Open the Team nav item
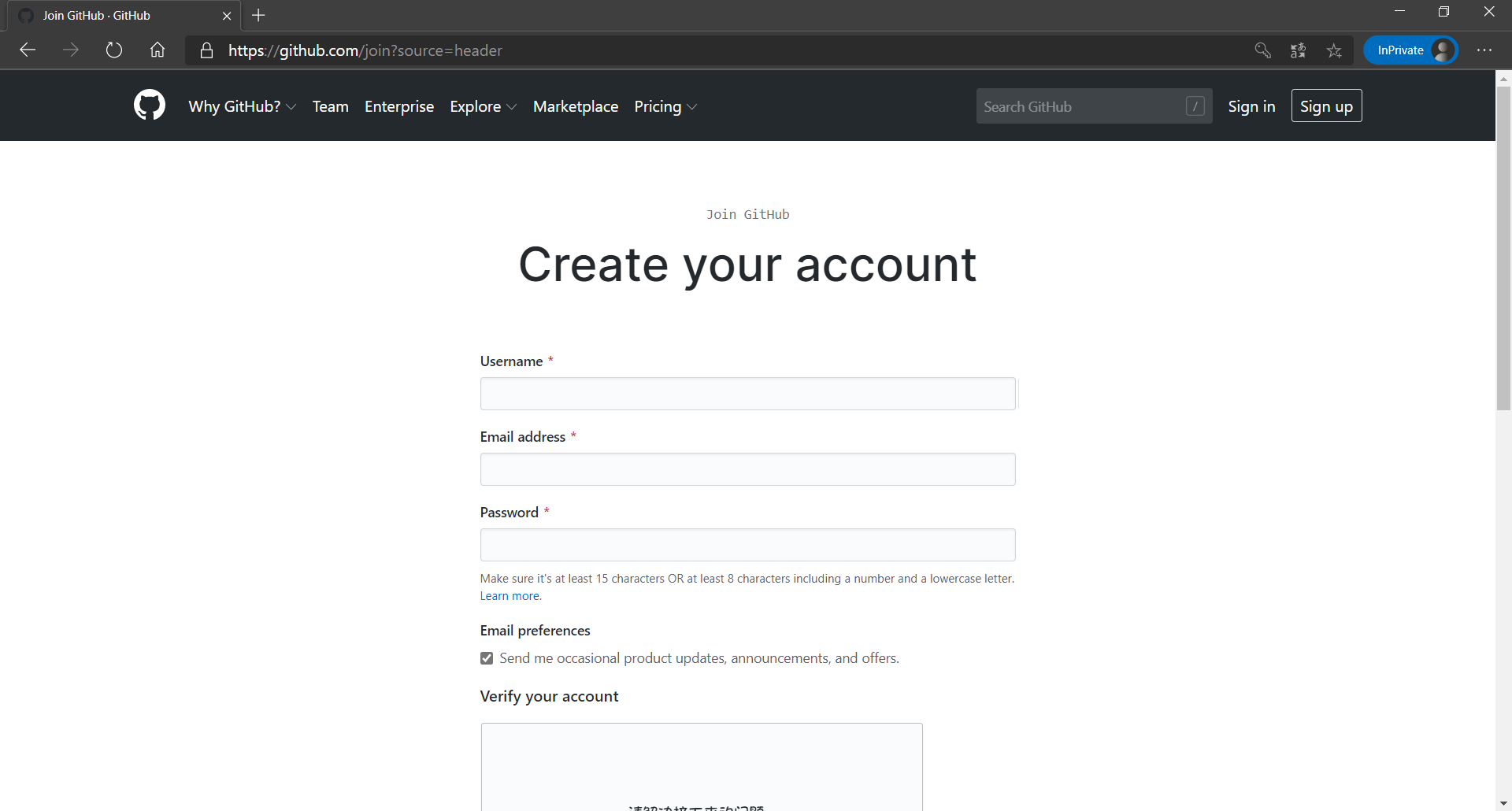 tap(331, 106)
